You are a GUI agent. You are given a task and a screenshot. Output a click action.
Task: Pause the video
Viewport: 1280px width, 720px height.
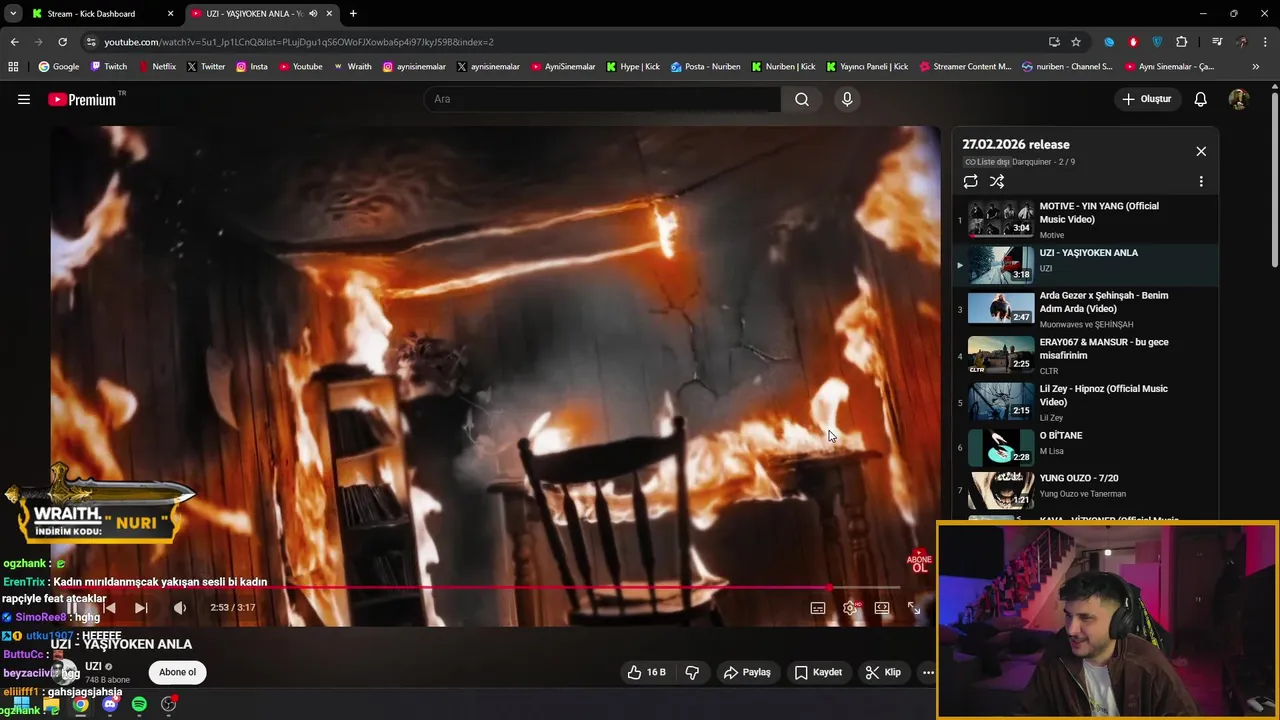click(72, 607)
